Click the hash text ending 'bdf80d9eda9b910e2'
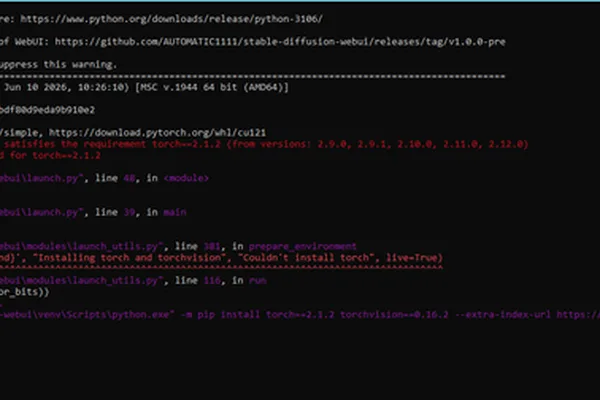Image resolution: width=600 pixels, height=400 pixels. pos(47,110)
